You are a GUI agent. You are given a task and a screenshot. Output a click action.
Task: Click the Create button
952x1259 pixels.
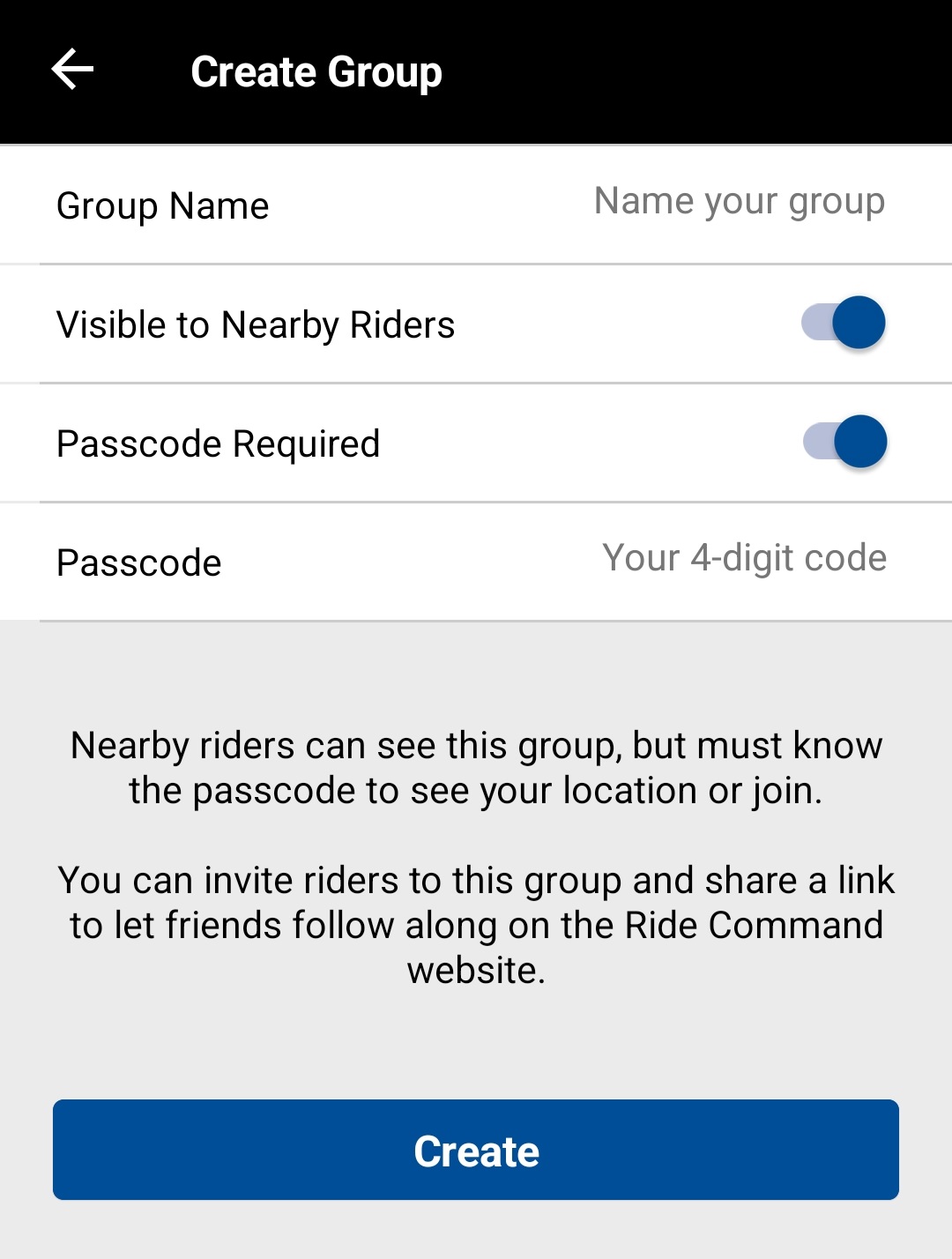tap(476, 1150)
